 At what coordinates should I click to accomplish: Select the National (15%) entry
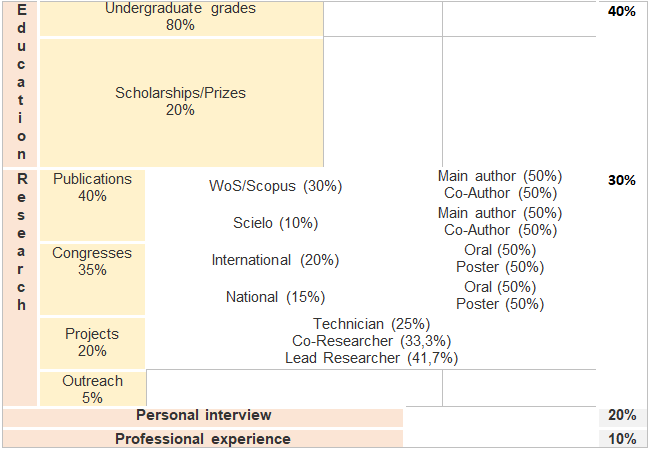coord(275,297)
